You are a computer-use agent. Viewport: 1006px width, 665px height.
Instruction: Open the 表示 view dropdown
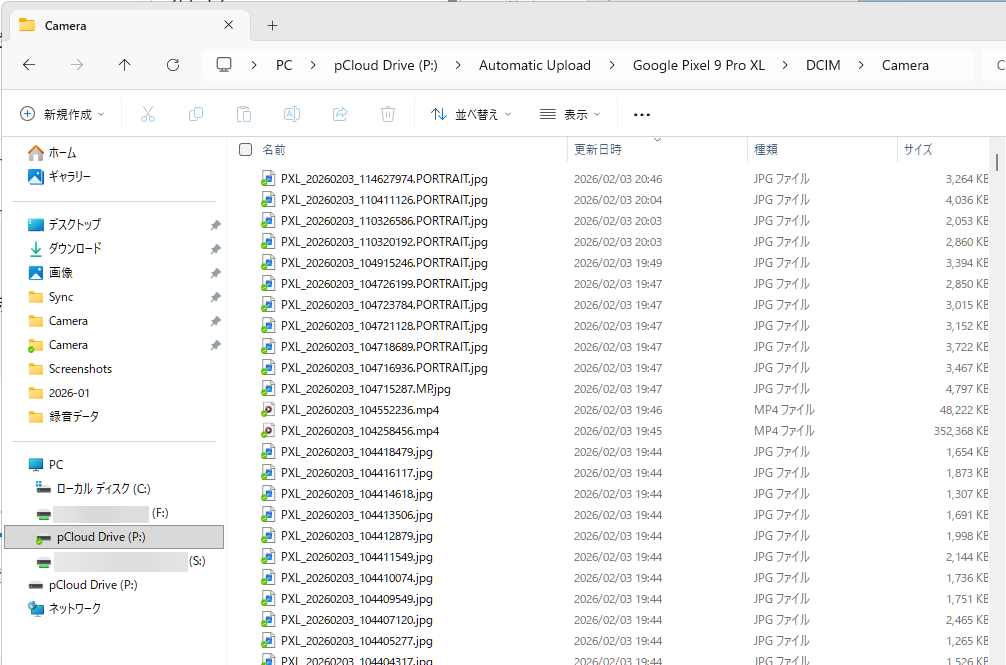(570, 114)
